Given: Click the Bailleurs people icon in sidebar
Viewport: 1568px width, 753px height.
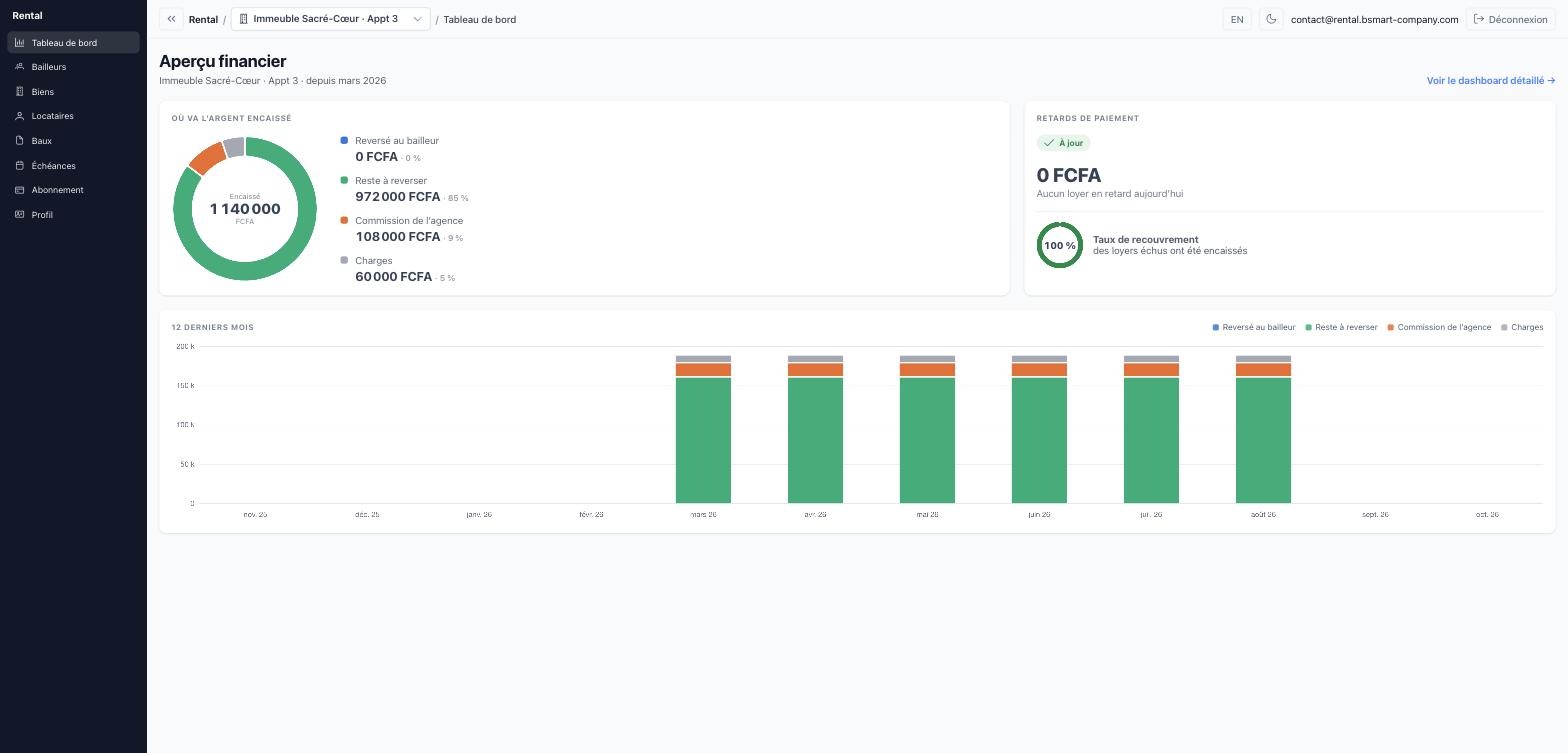Looking at the screenshot, I should click(19, 67).
